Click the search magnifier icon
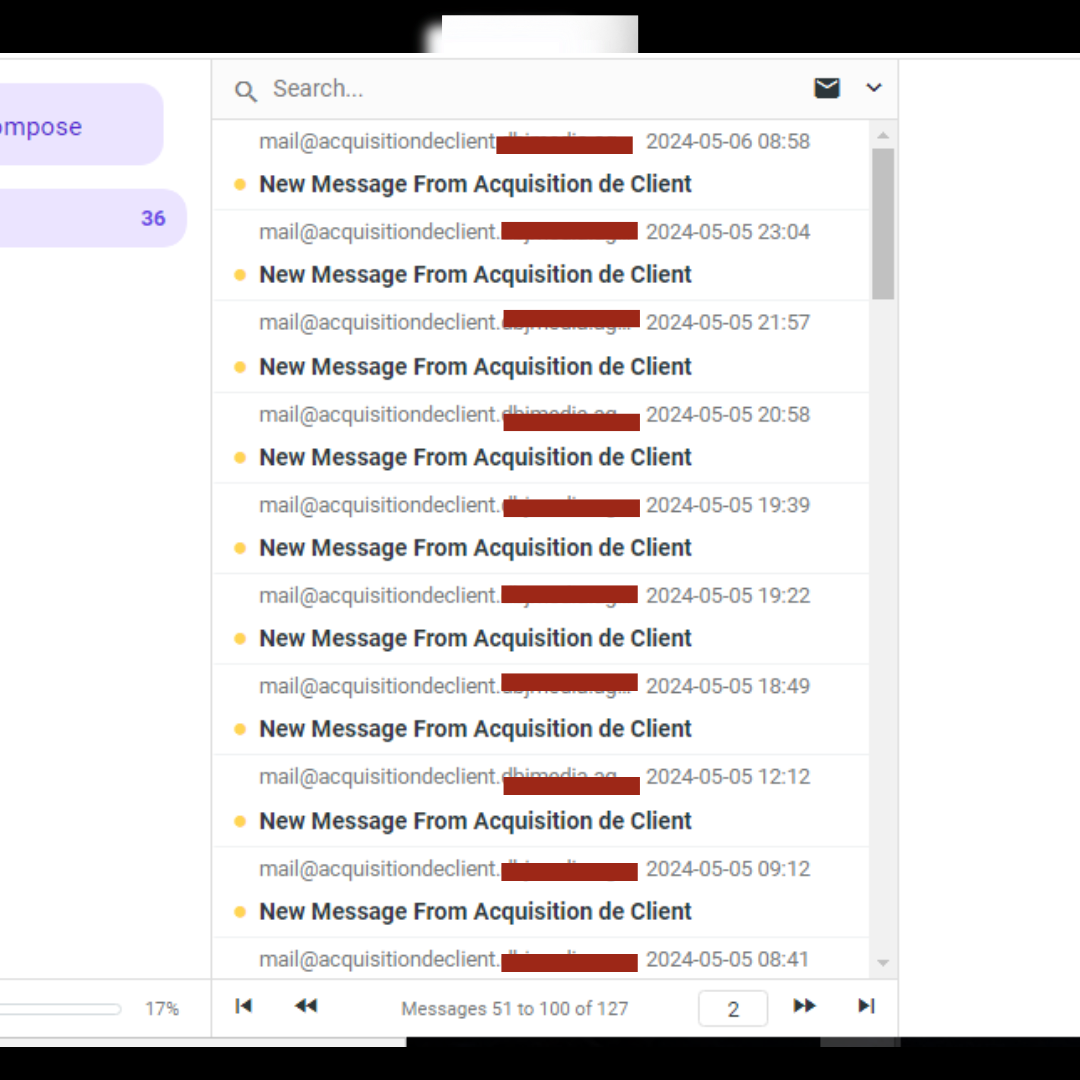 [245, 91]
